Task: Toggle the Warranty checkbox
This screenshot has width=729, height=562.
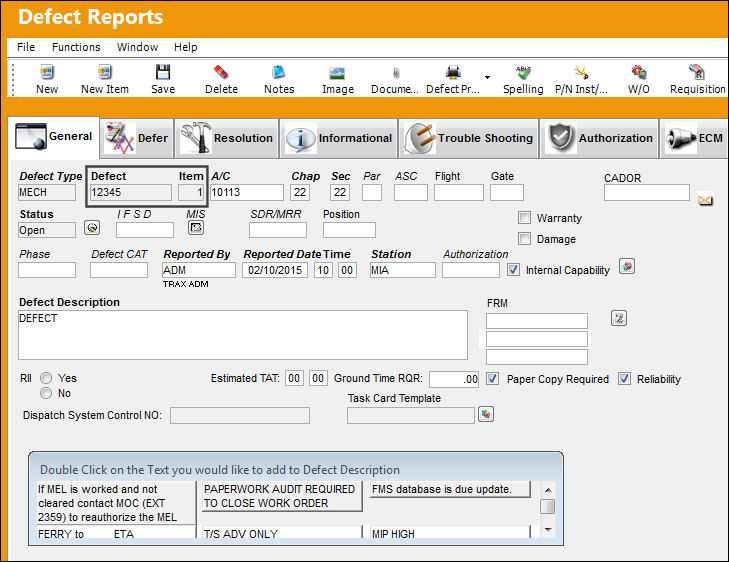Action: click(524, 218)
